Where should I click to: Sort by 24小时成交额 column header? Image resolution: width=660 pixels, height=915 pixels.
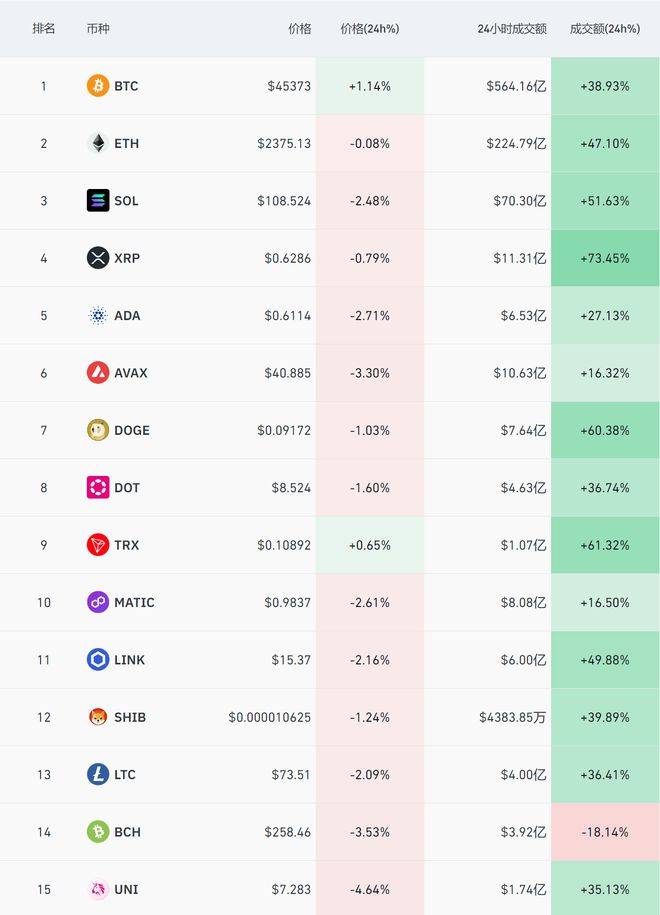[x=512, y=29]
